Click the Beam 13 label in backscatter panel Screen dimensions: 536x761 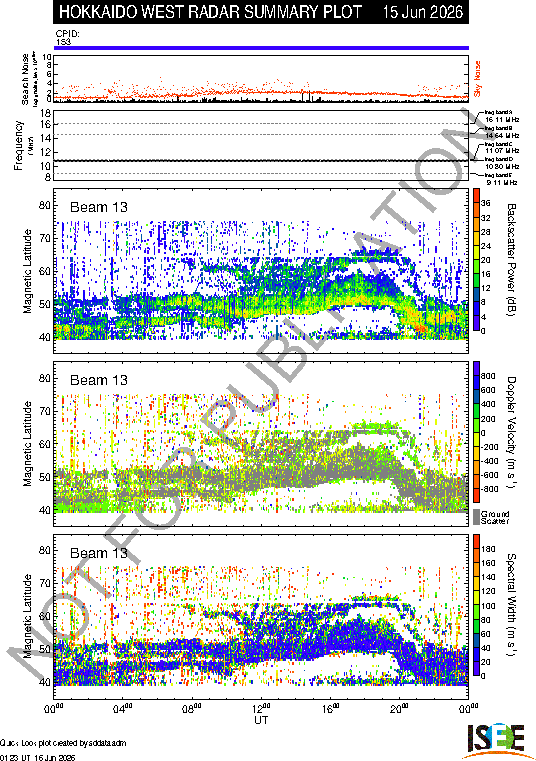click(x=99, y=207)
